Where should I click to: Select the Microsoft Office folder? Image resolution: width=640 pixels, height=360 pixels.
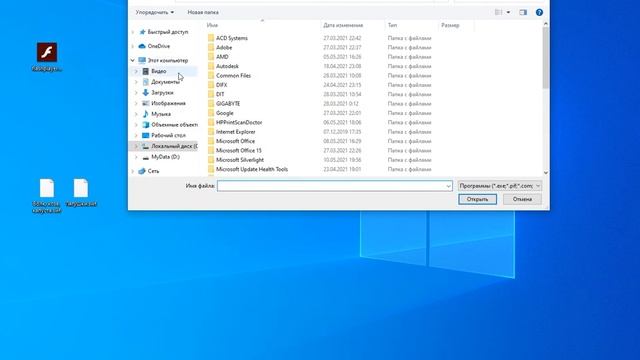click(235, 141)
